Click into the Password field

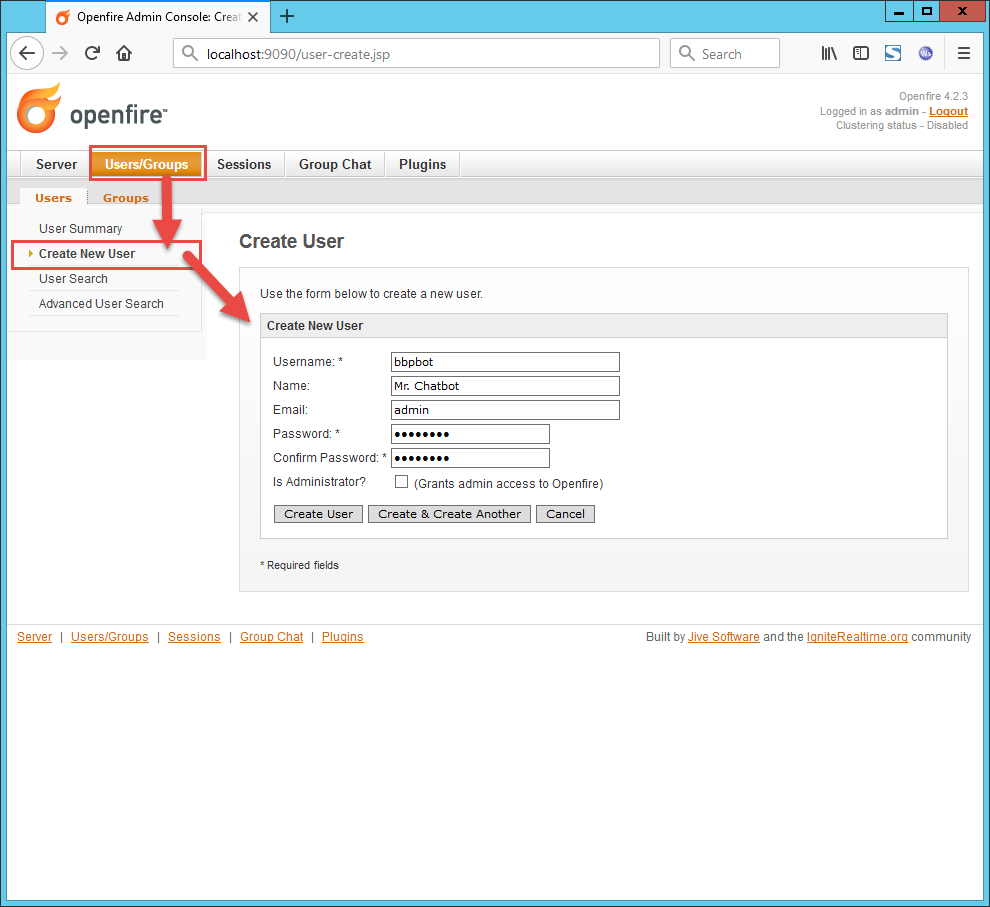coord(470,434)
